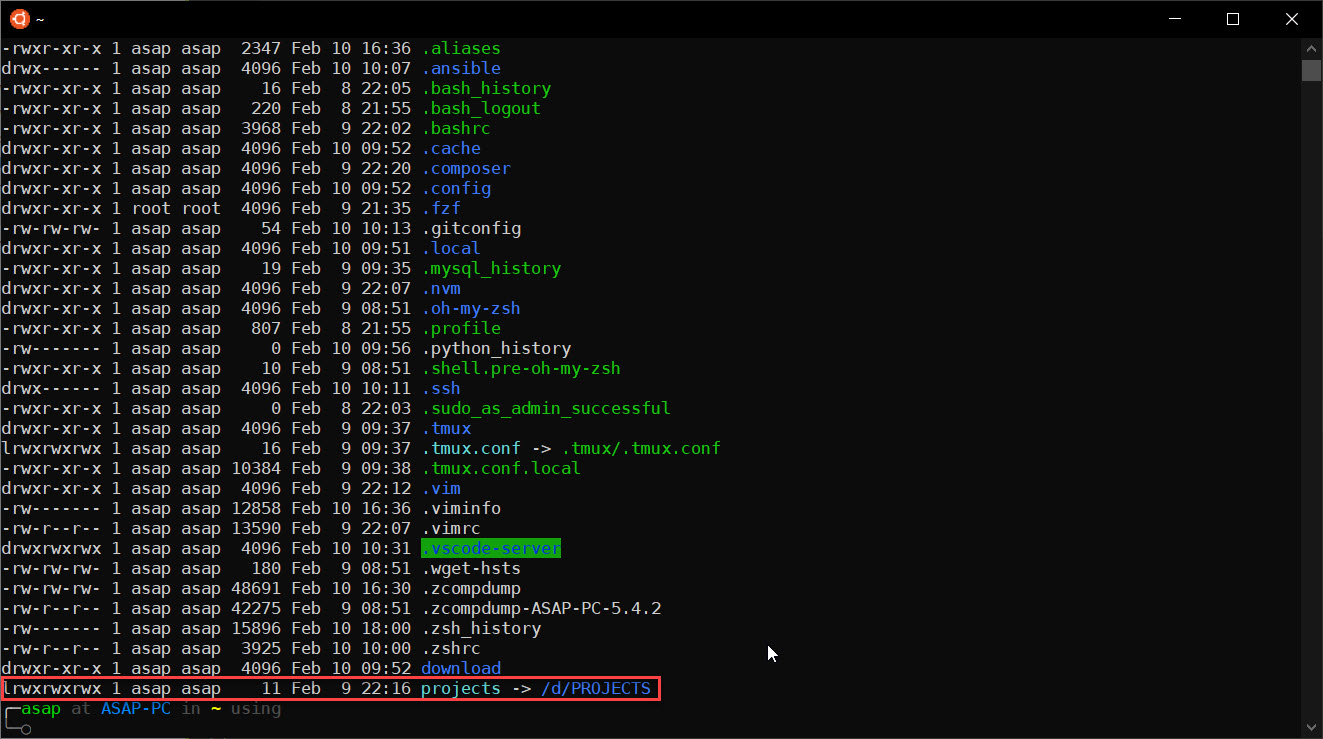
Task: Click the .tmux directory name
Action: point(446,428)
